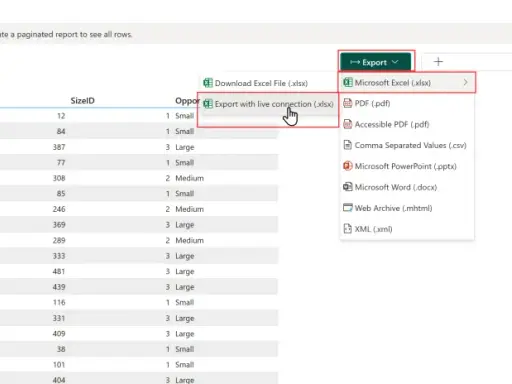Image resolution: width=512 pixels, height=384 pixels.
Task: Expand the Microsoft Excel submenu chevron
Action: (x=465, y=82)
